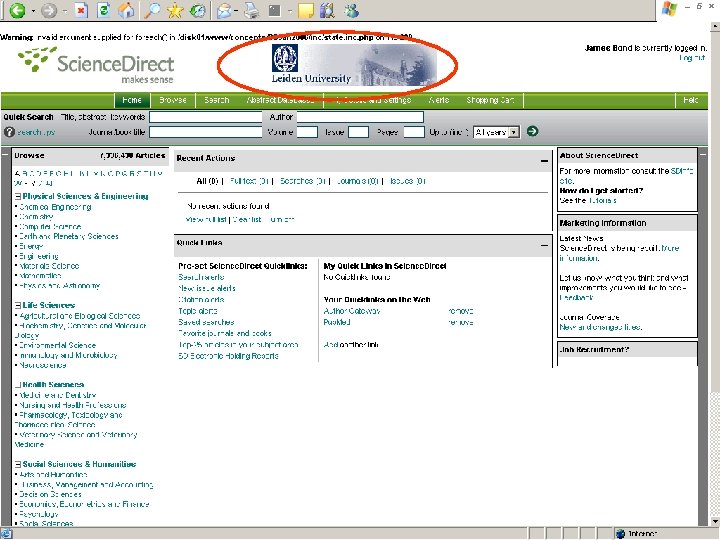720x540 pixels.
Task: Click the yellow note Discuss icon
Action: click(x=305, y=10)
